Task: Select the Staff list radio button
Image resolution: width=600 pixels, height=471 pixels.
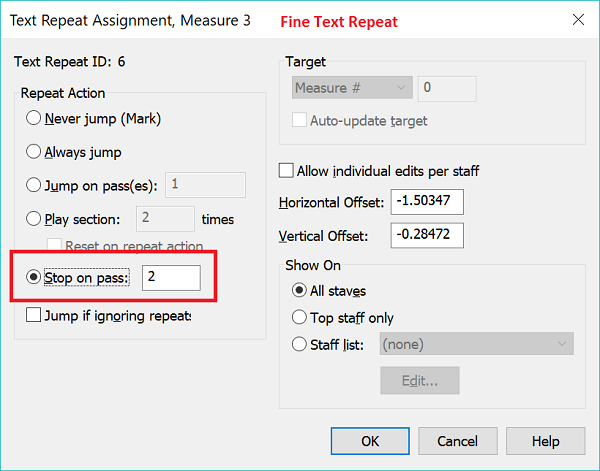Action: [299, 345]
